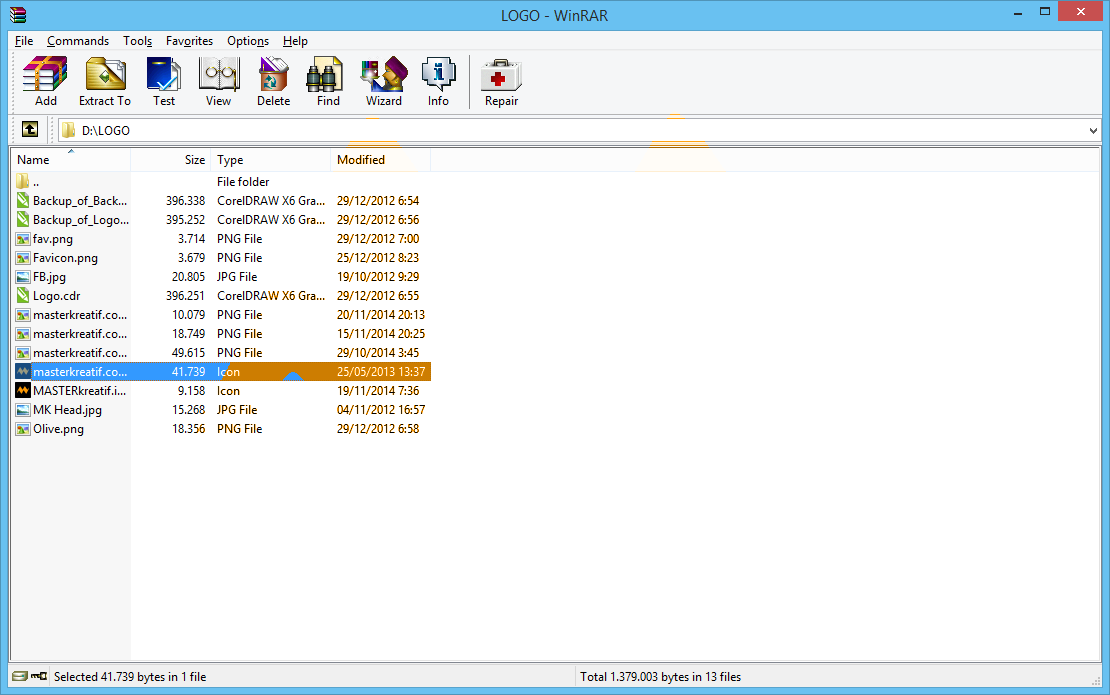Click the WinRAR title bar app icon
This screenshot has height=695, width=1110.
(18, 14)
